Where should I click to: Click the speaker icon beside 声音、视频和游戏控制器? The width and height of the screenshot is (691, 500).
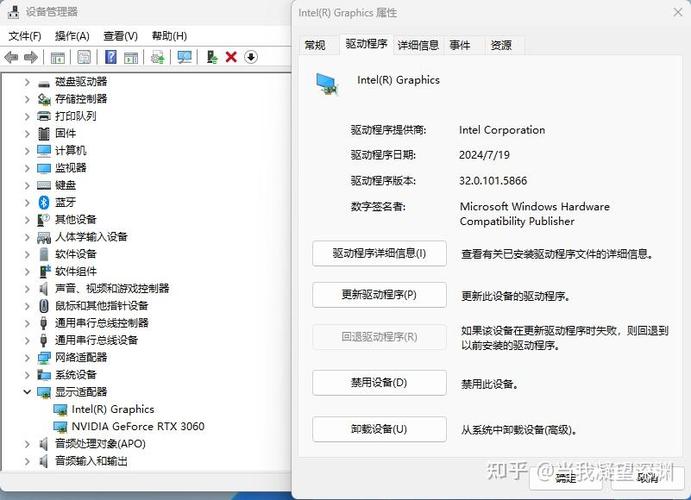click(44, 289)
